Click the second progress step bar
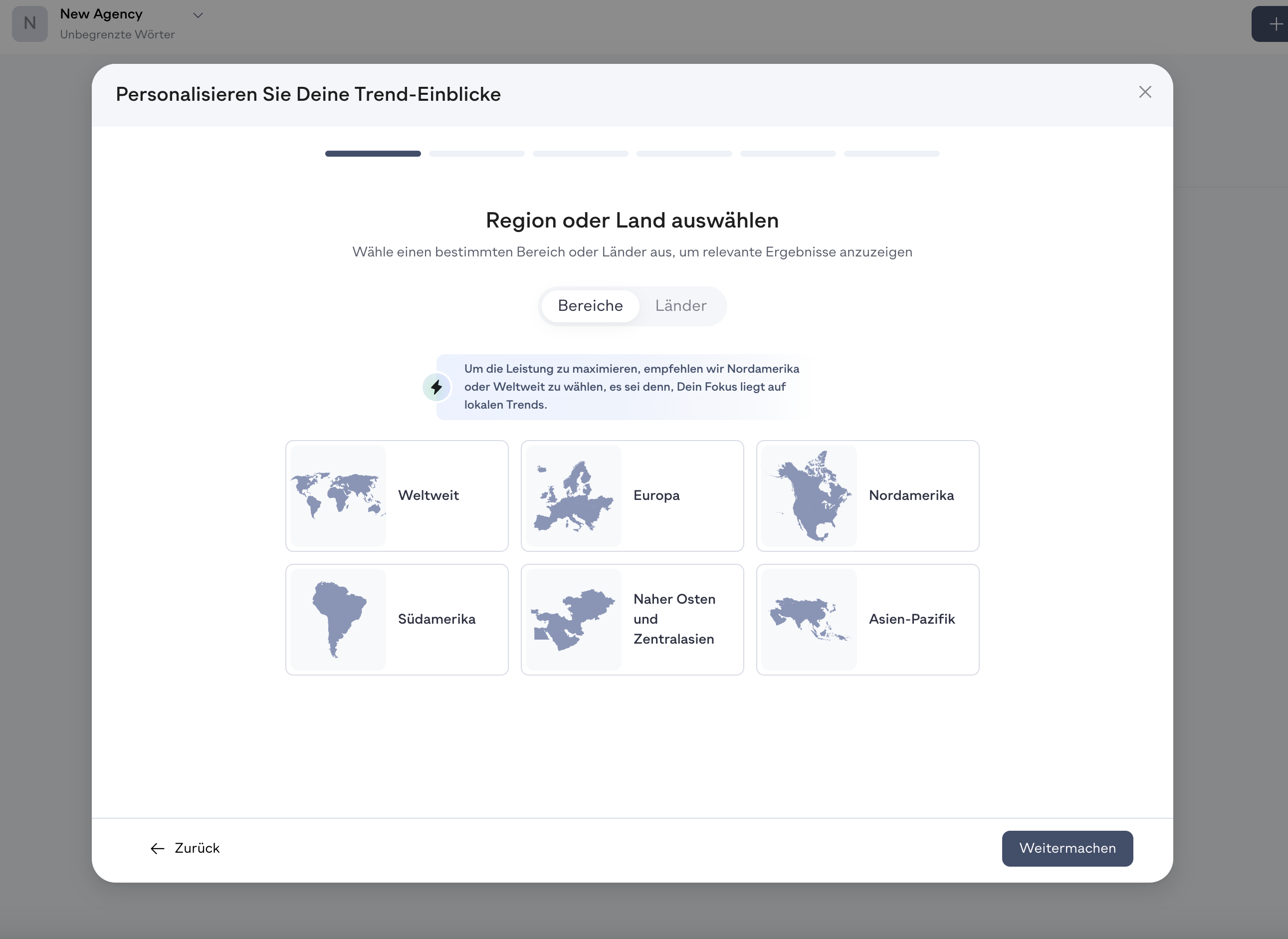 coord(477,154)
